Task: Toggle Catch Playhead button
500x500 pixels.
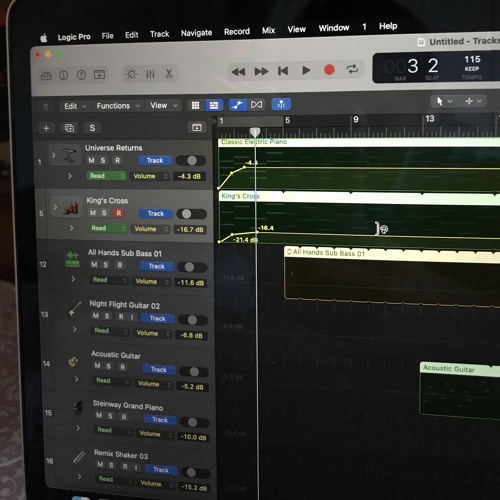Action: tap(281, 104)
